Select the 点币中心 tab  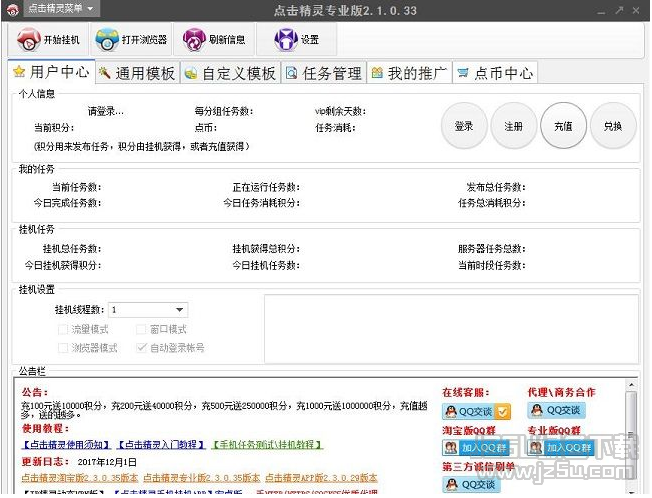click(495, 73)
